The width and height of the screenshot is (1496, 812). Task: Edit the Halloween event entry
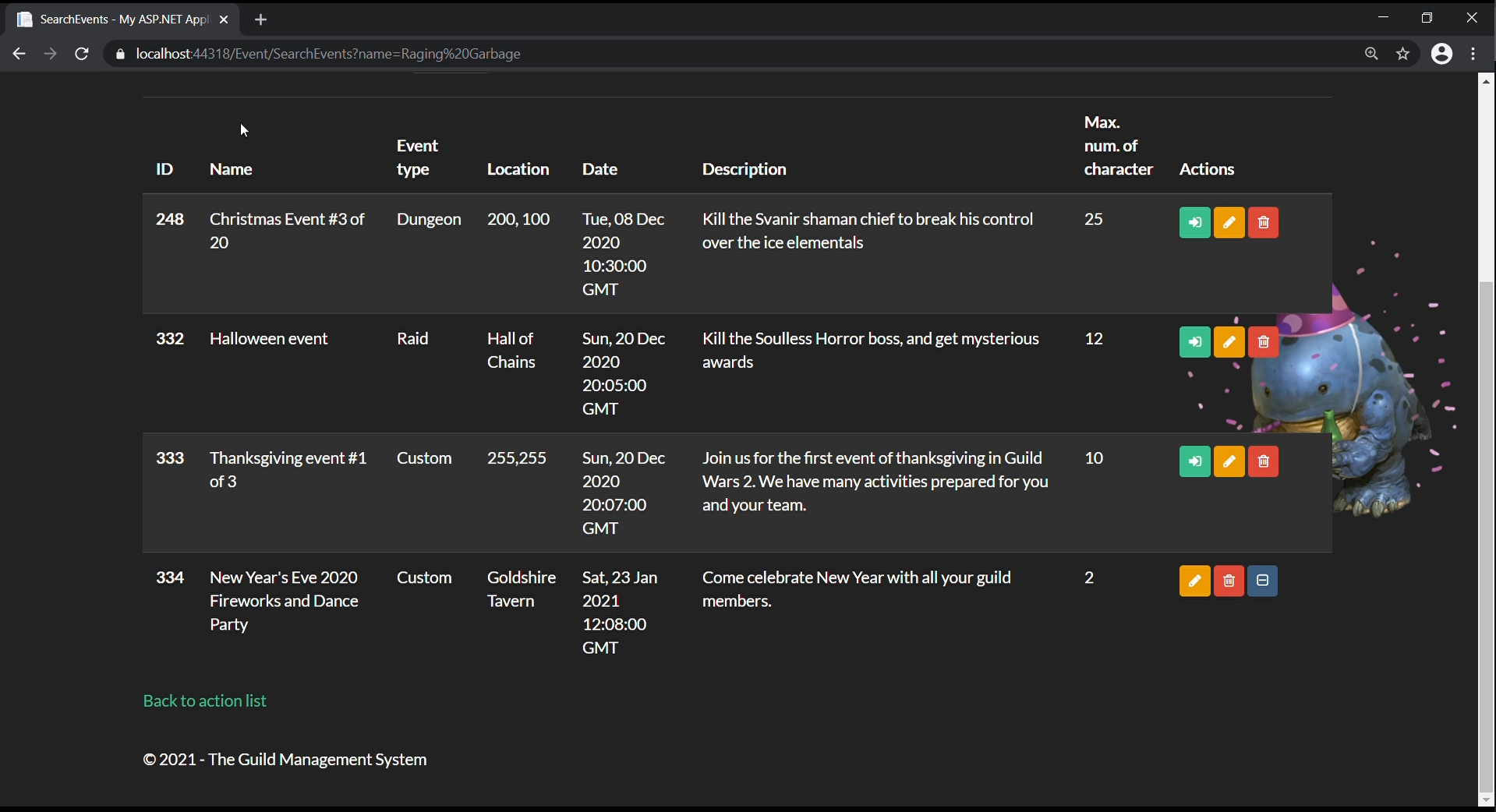click(x=1229, y=342)
